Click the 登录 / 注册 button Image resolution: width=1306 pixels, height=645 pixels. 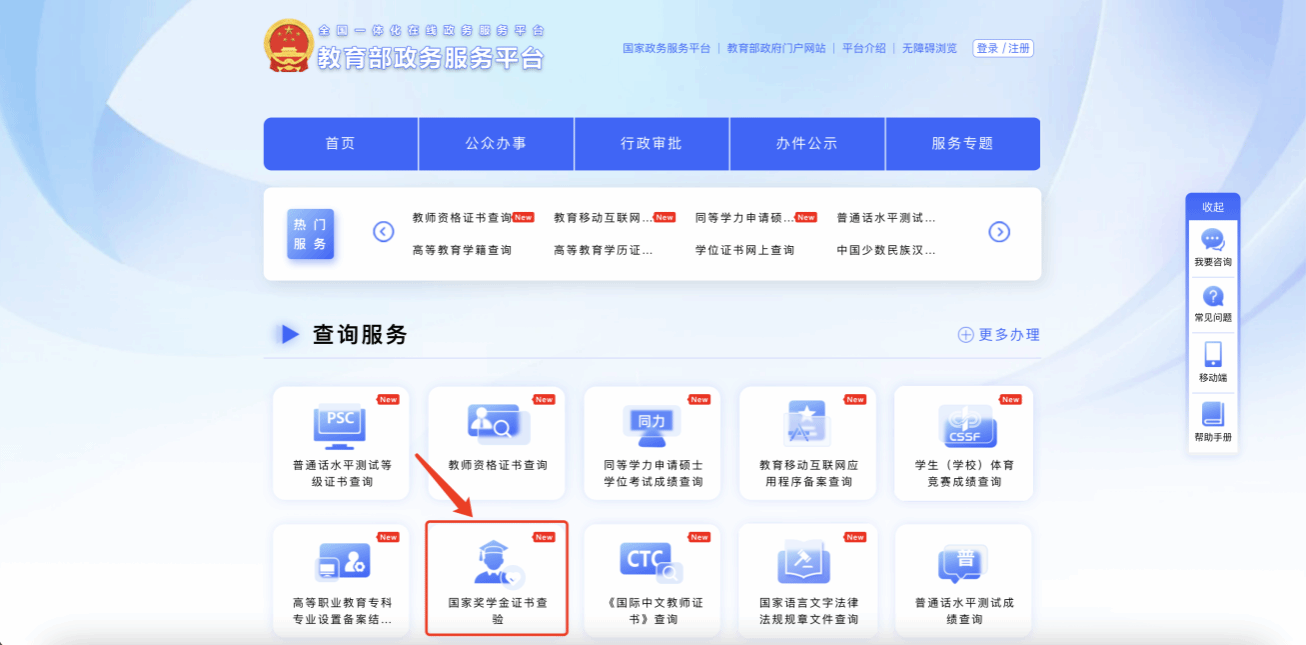point(1003,48)
